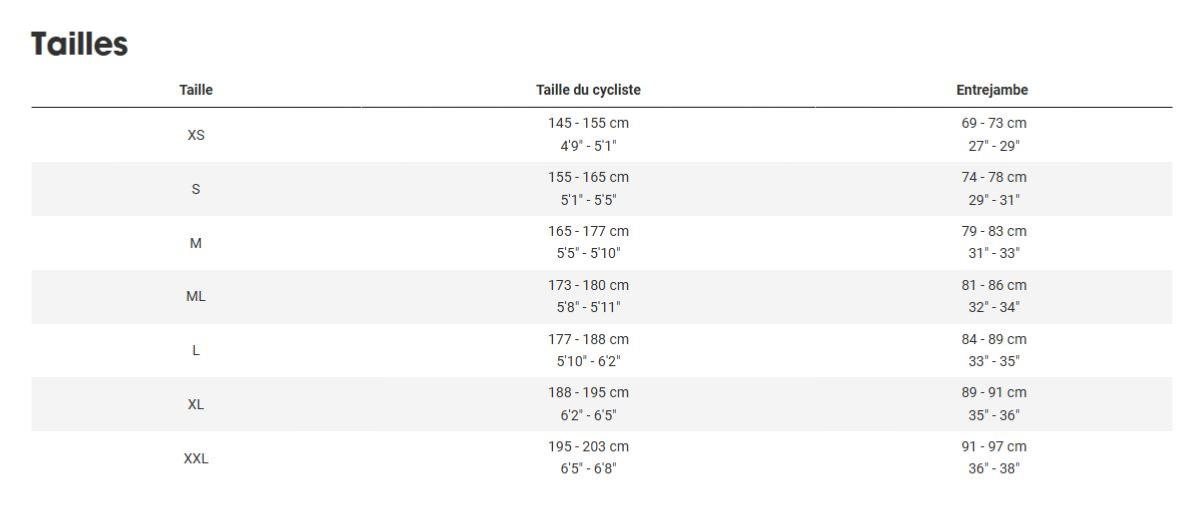Select the 188 - 195 cm rider height

pyautogui.click(x=588, y=393)
